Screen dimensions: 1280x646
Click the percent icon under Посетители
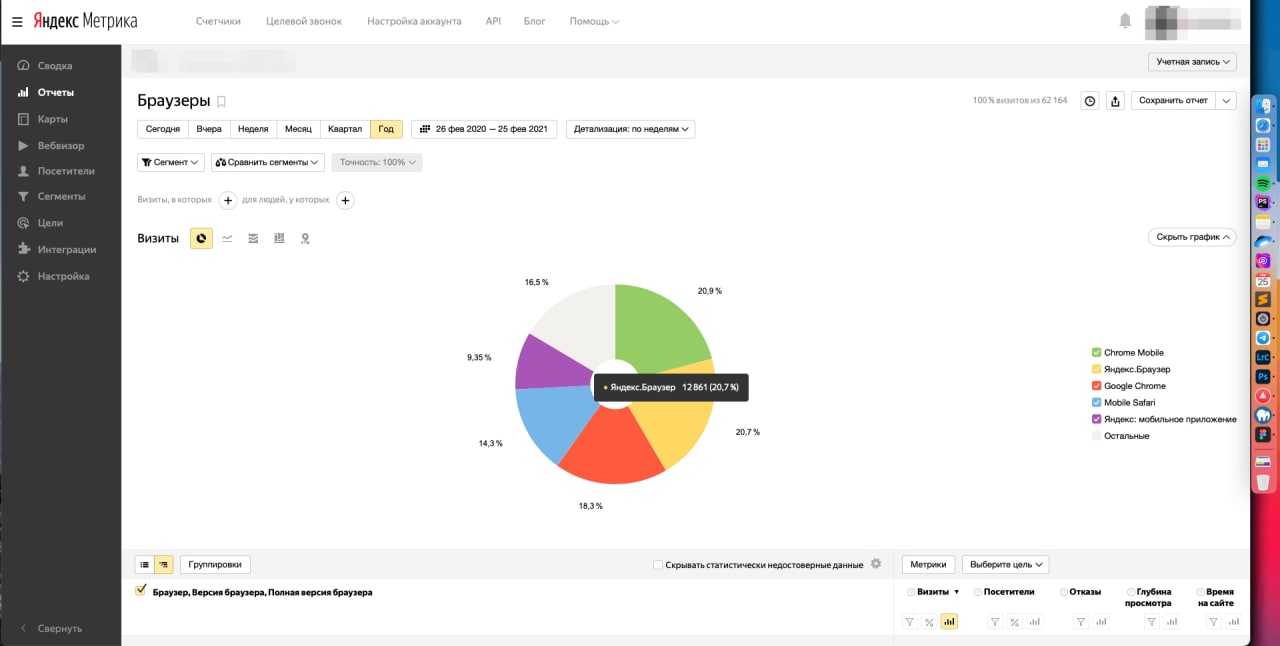point(1014,622)
